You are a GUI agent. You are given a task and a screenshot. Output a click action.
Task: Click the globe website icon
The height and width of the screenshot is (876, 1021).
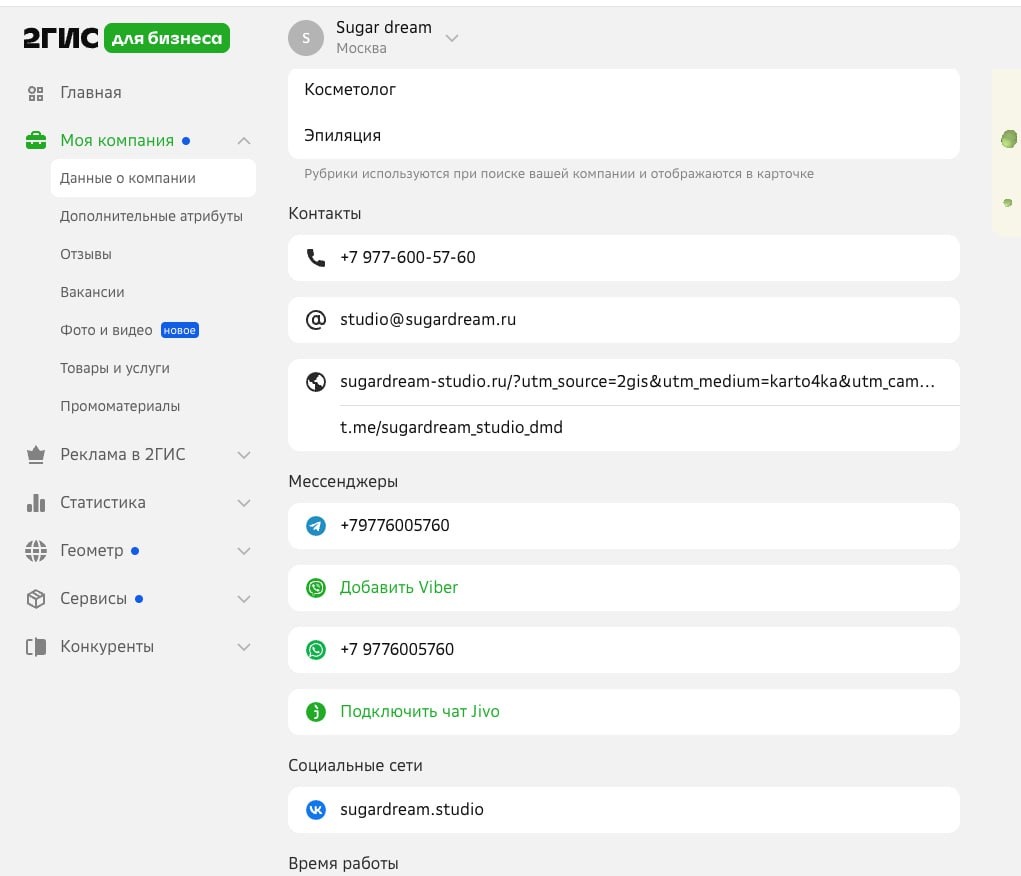pos(316,382)
